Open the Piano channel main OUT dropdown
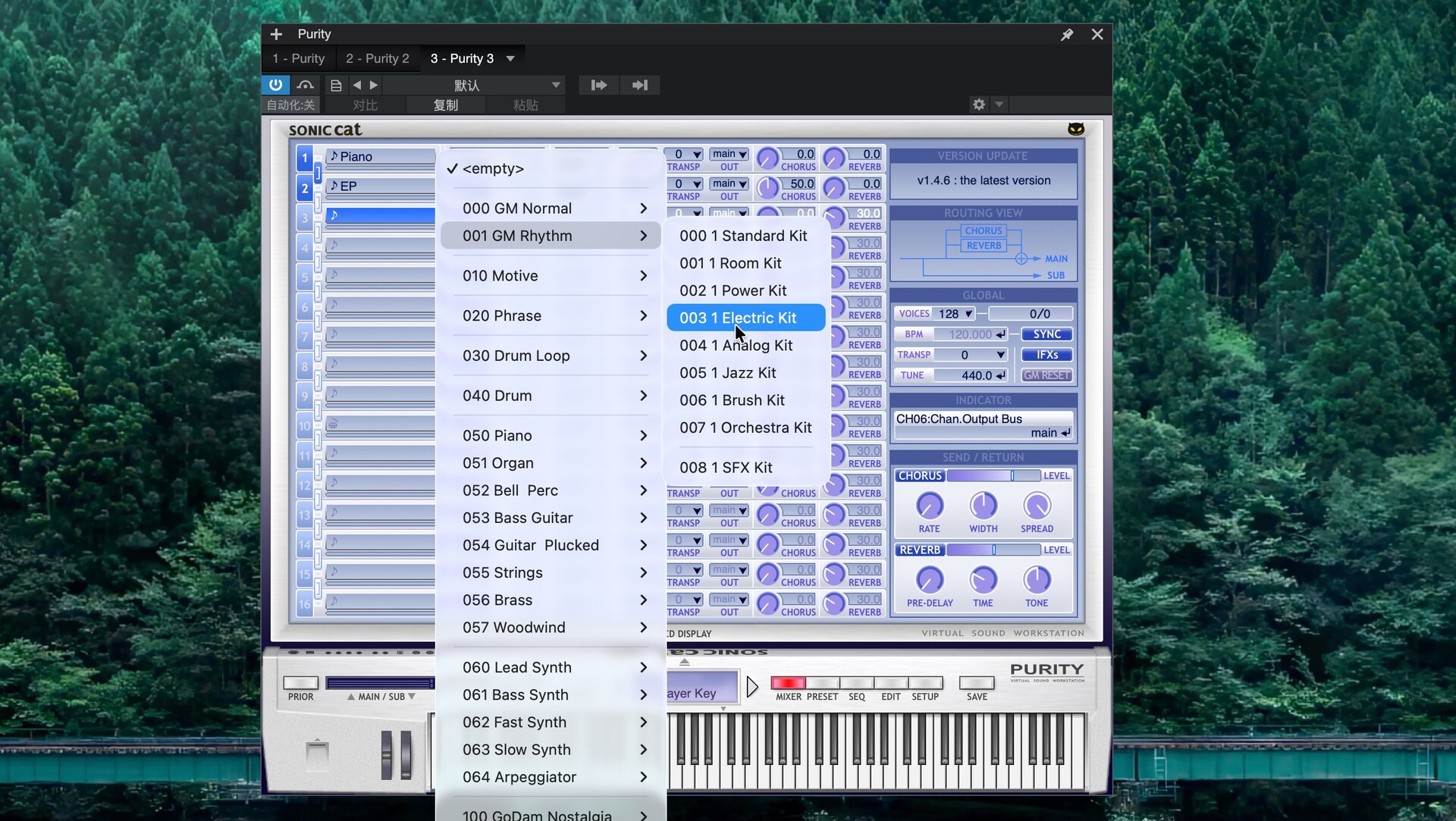Viewport: 1456px width, 821px height. point(730,154)
